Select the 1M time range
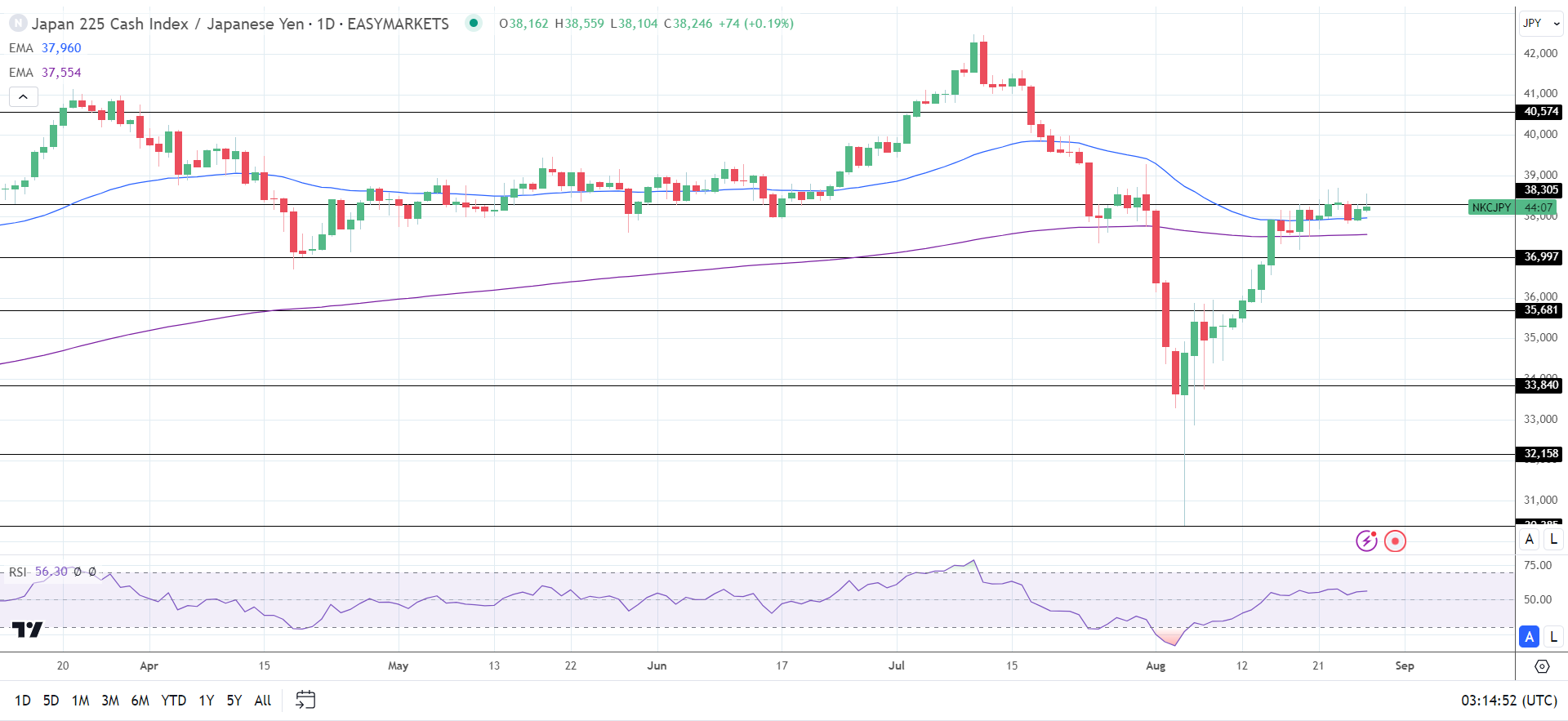1568x721 pixels. coord(80,701)
